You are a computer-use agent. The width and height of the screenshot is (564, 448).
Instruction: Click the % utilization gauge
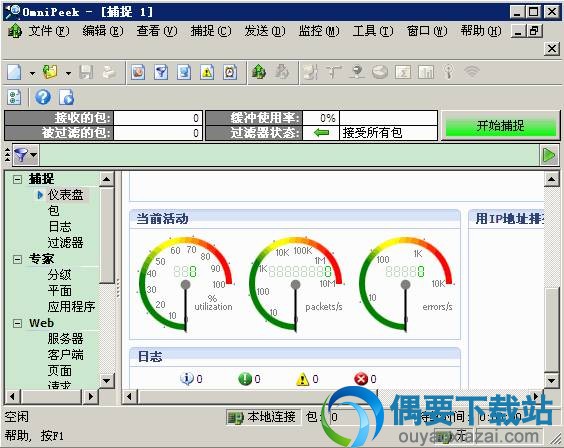click(x=186, y=284)
